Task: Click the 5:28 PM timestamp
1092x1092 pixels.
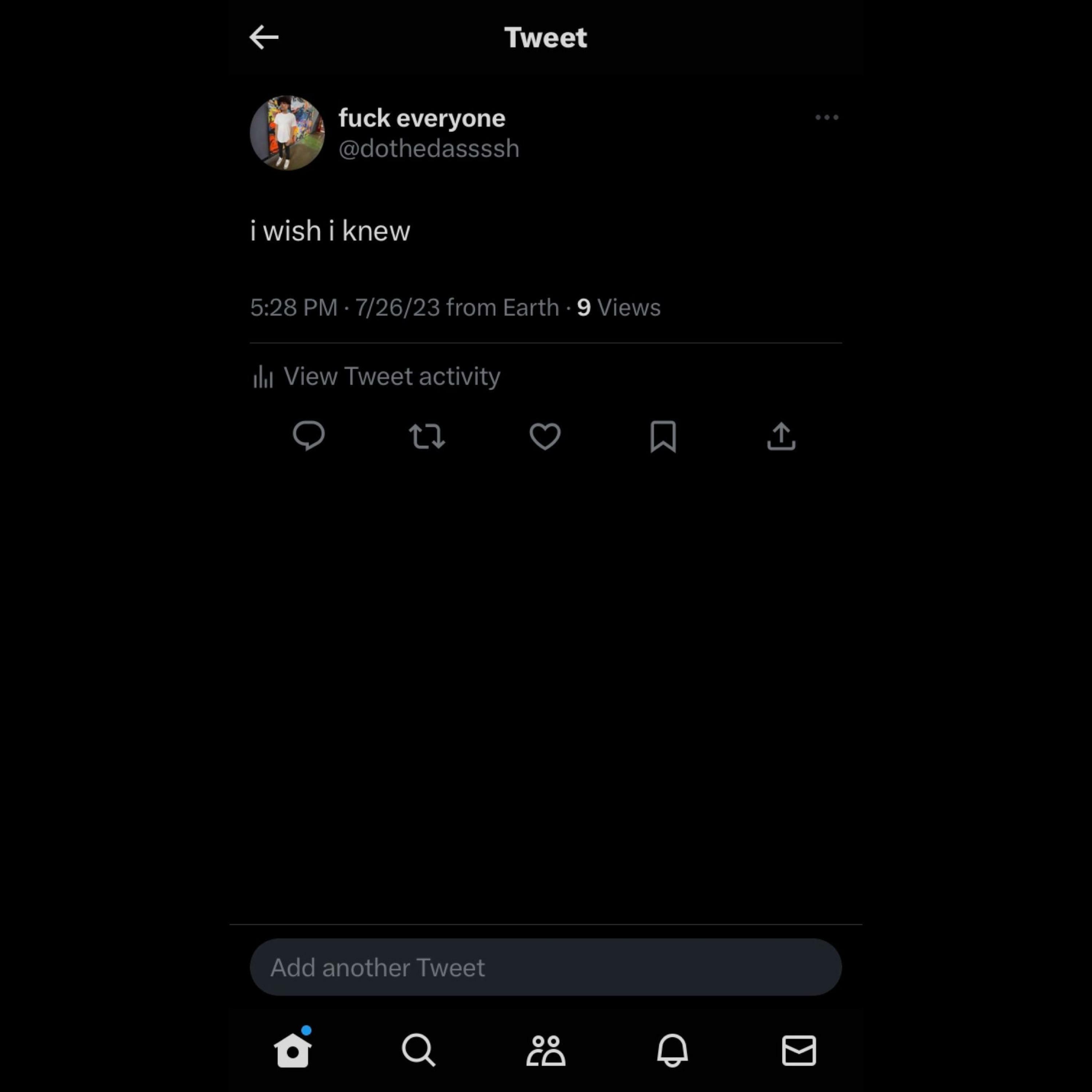Action: (x=294, y=308)
